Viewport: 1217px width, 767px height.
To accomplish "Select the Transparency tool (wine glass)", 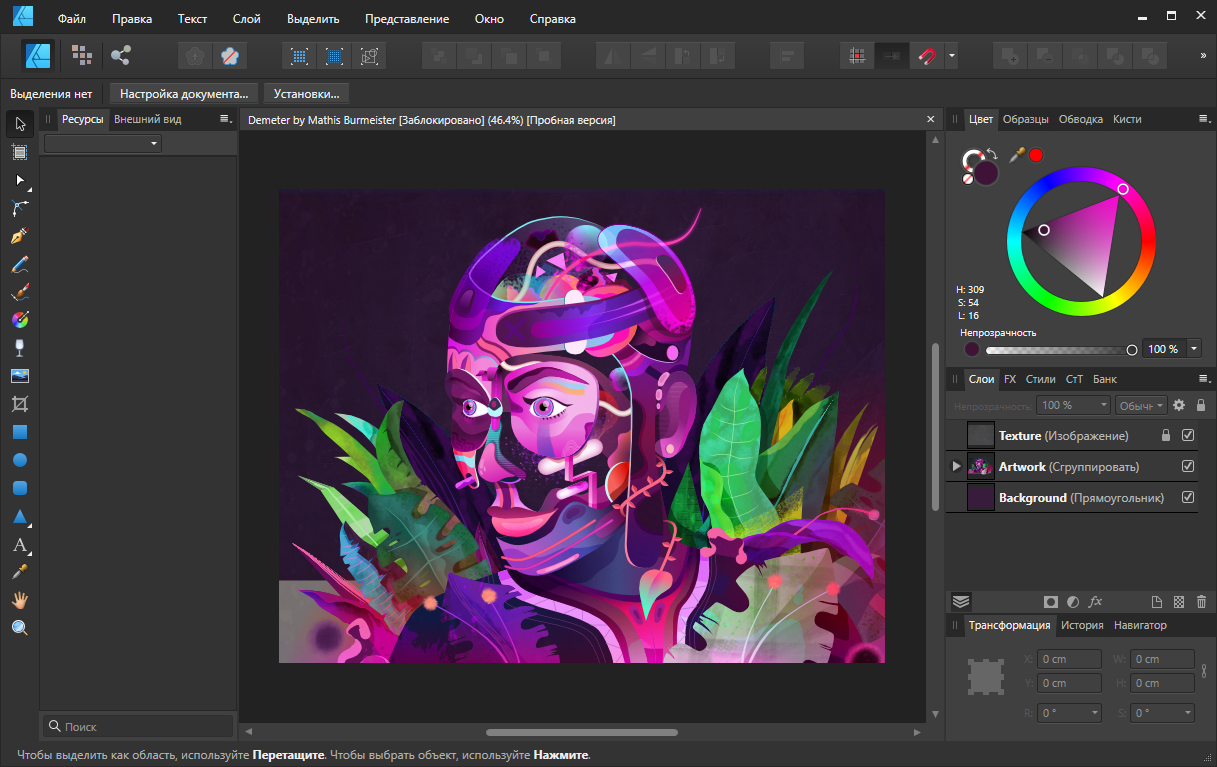I will pyautogui.click(x=20, y=348).
